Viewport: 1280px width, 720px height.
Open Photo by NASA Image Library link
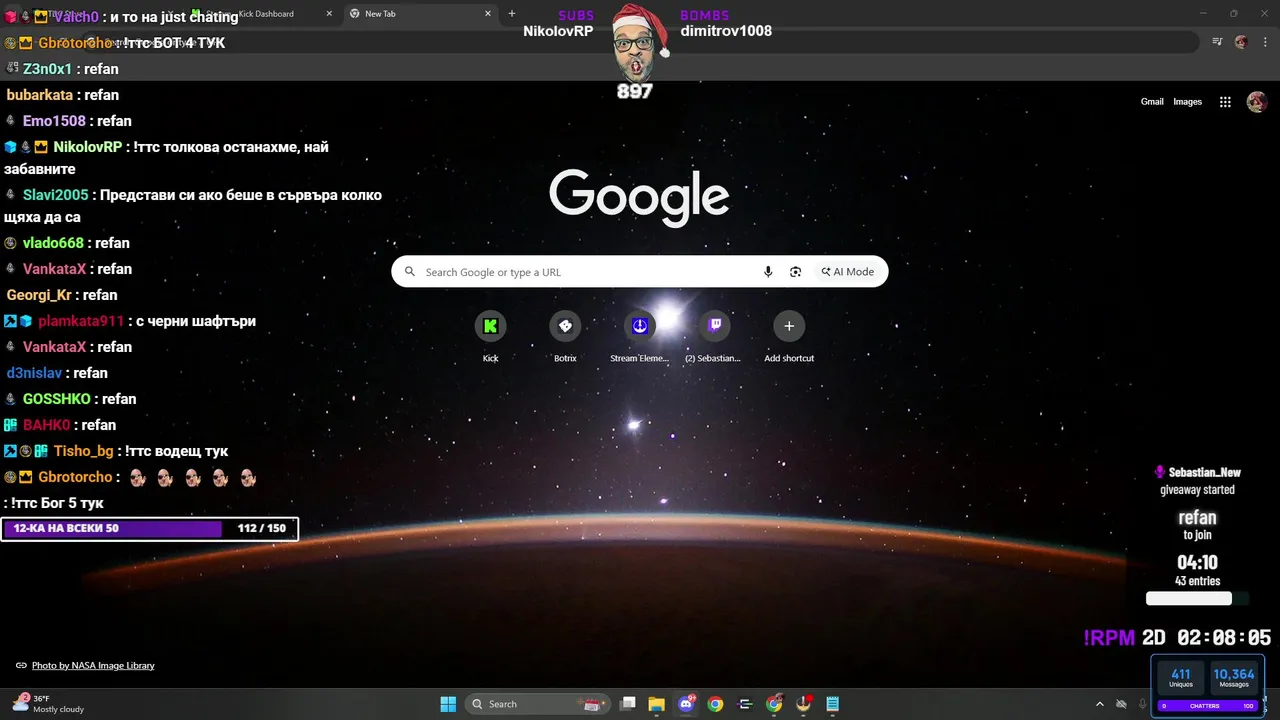(93, 665)
